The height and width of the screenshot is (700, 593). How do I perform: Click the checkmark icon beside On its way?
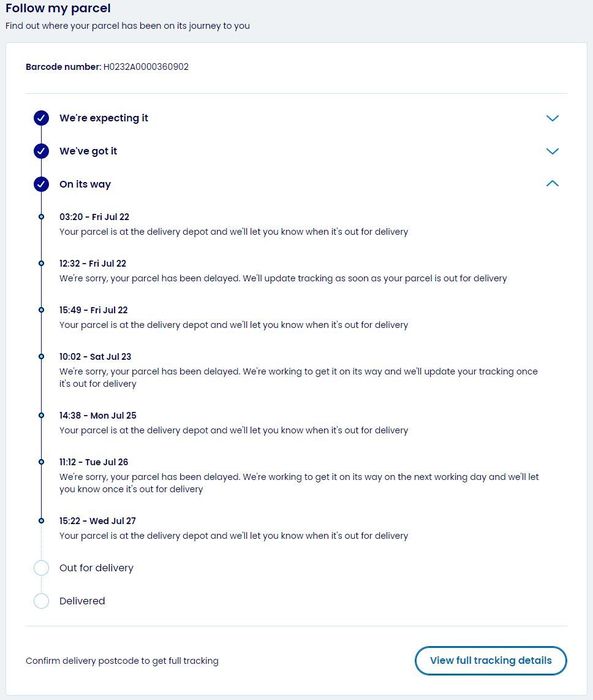click(41, 184)
